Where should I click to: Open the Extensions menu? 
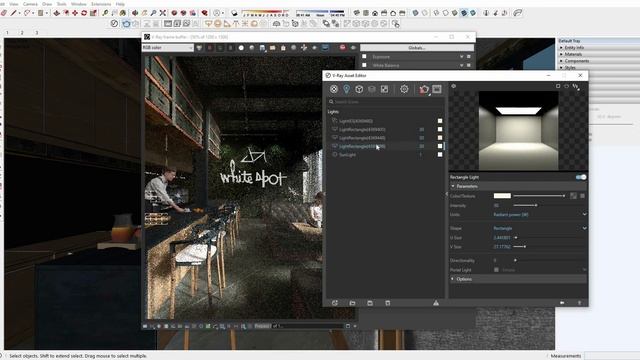(101, 4)
